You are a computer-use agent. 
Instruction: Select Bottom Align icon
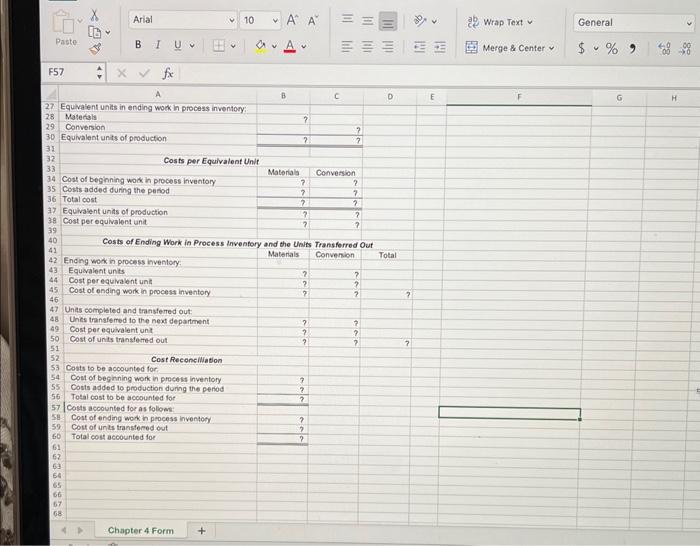tap(388, 21)
